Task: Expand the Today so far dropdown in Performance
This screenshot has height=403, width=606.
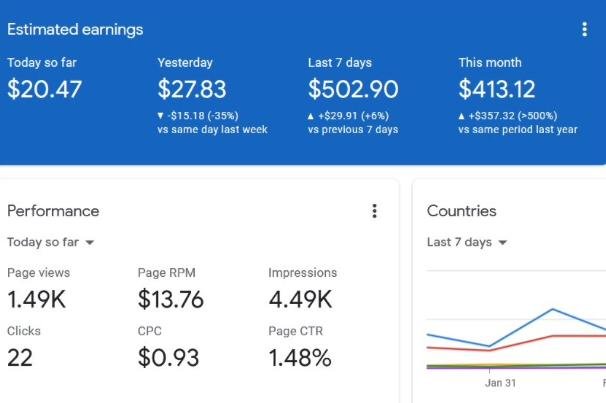Action: (51, 242)
